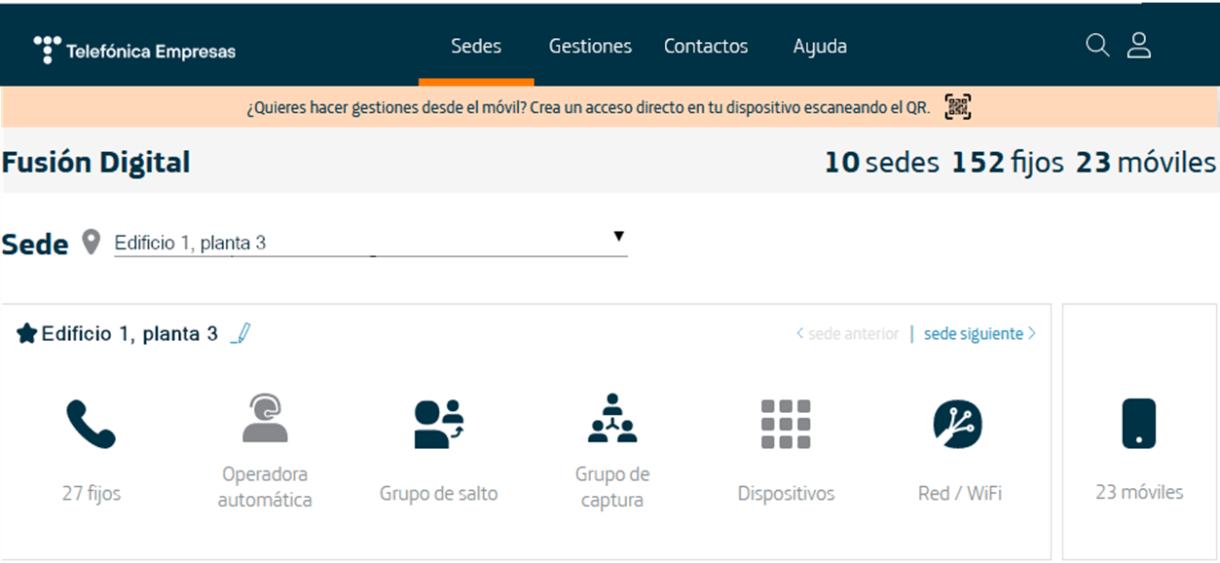Switch to the Contactos menu item
This screenshot has width=1220, height=563.
point(706,47)
